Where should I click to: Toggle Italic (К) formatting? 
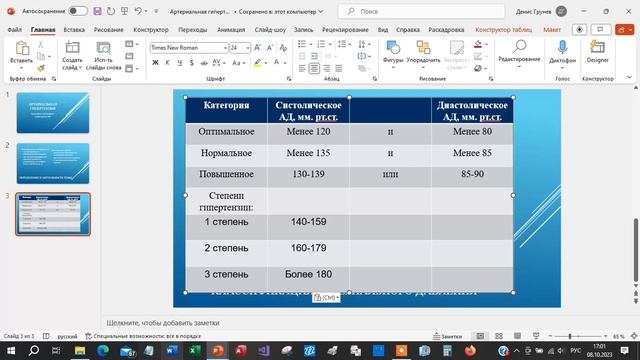click(x=167, y=63)
